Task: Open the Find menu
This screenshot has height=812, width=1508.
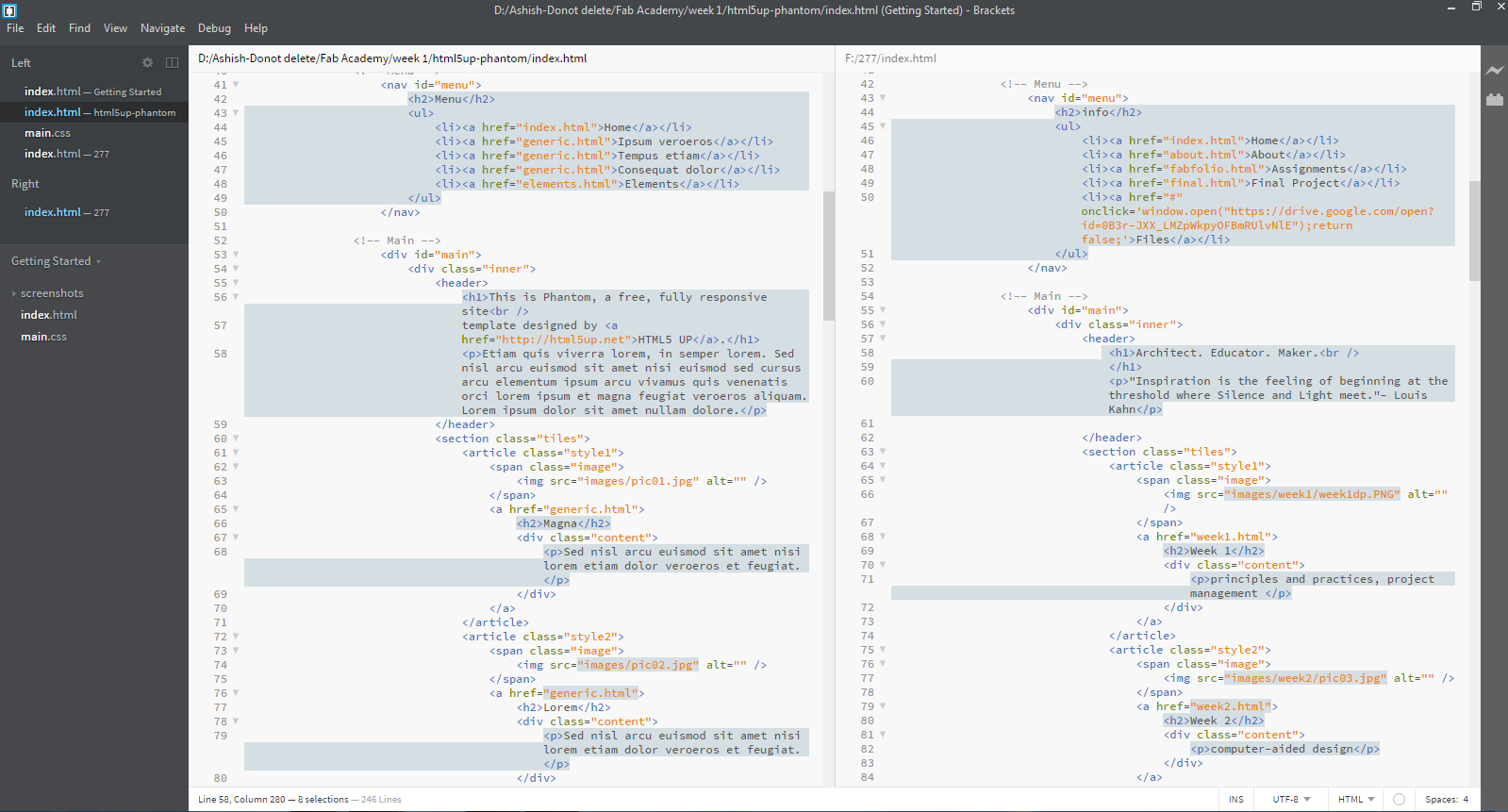Action: click(x=79, y=28)
